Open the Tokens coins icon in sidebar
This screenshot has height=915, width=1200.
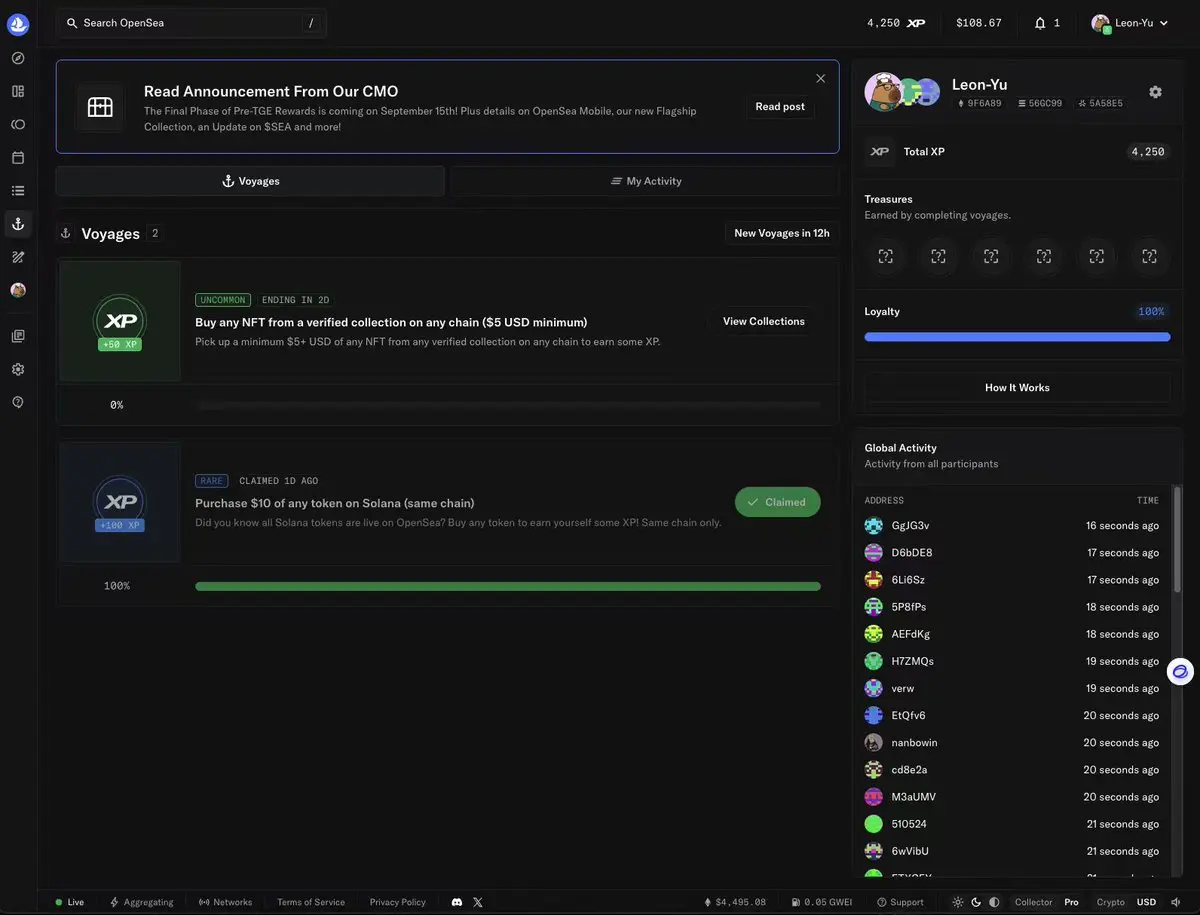click(x=18, y=124)
